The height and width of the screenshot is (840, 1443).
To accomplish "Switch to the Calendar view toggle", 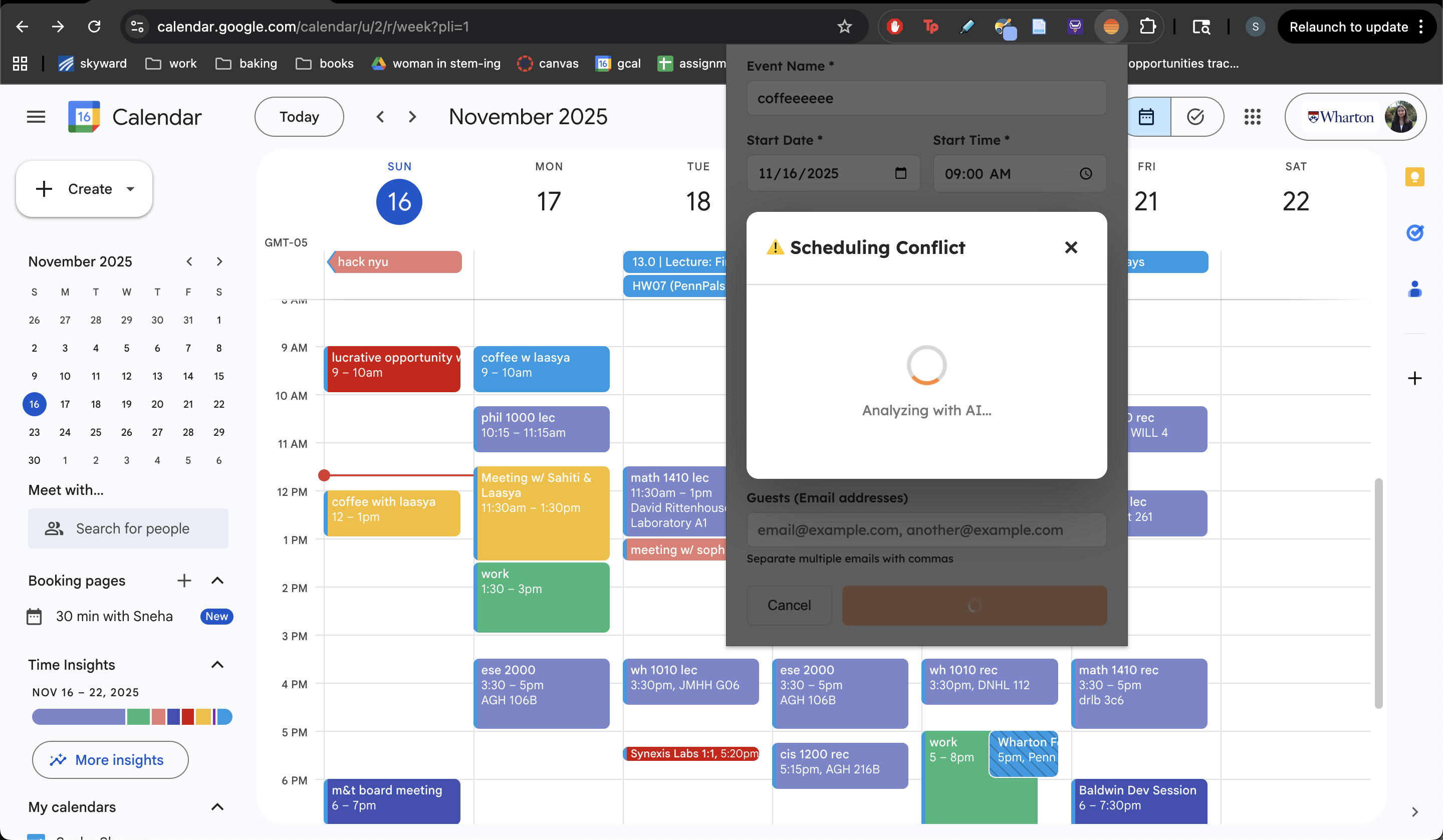I will coord(1147,117).
